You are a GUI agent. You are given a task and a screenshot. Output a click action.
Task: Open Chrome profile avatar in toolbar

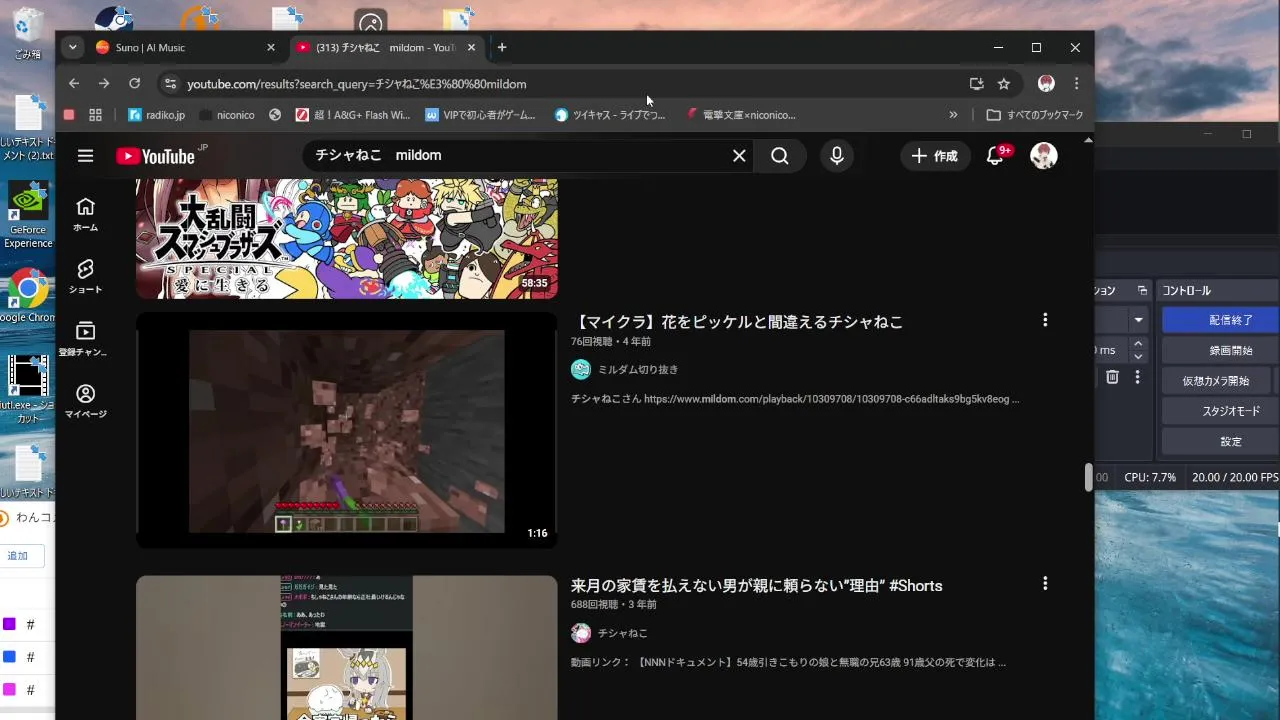click(x=1046, y=84)
